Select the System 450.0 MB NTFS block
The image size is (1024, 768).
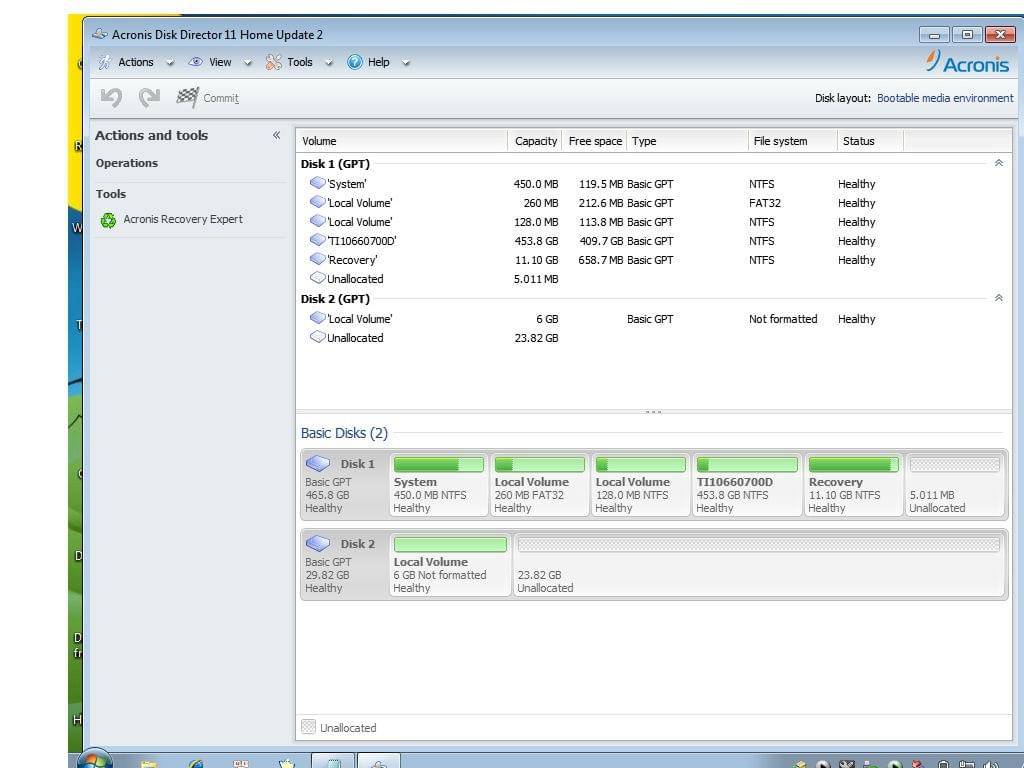[438, 485]
